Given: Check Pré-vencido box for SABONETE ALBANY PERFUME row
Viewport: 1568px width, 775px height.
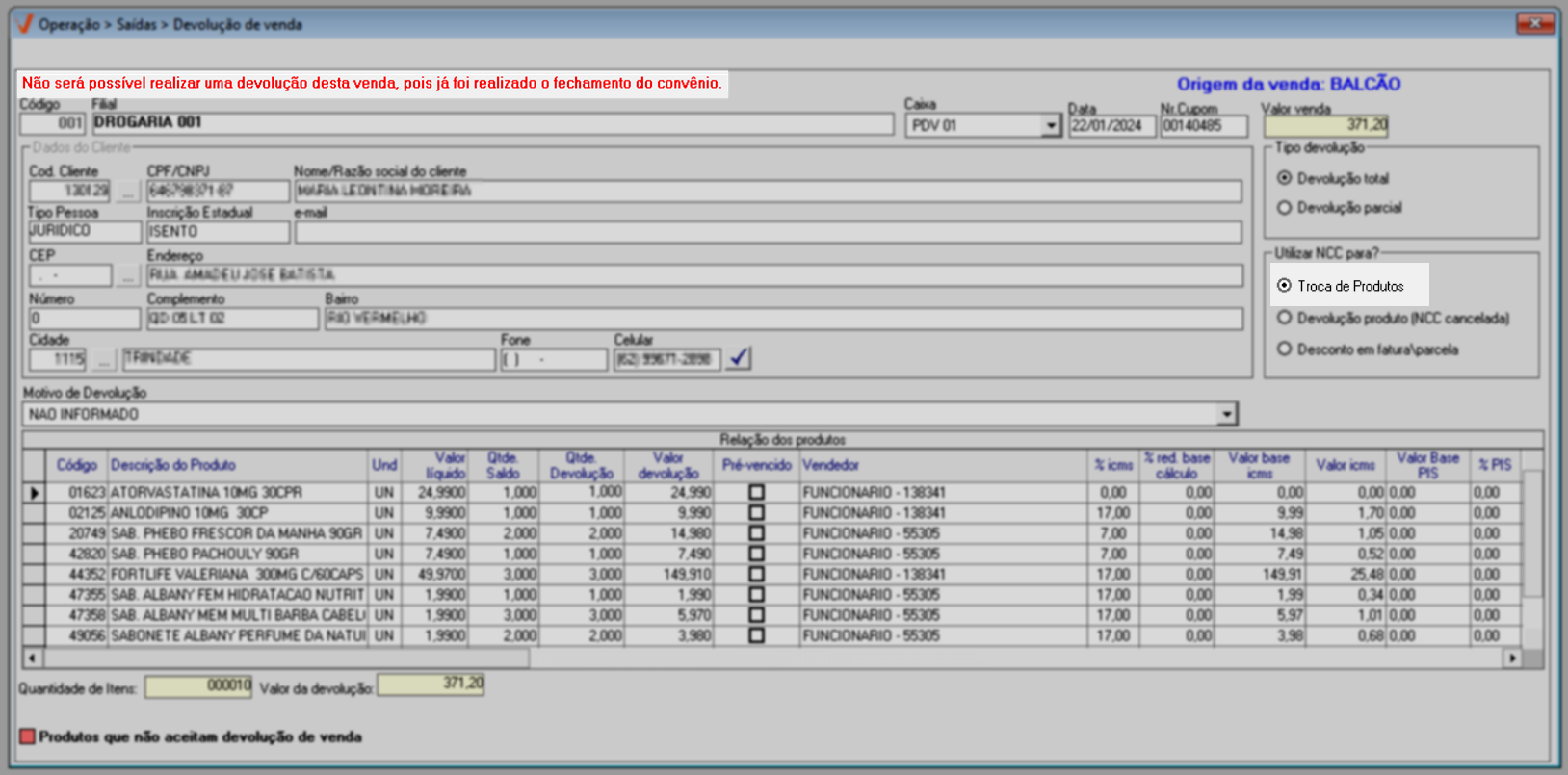Looking at the screenshot, I should [x=756, y=635].
